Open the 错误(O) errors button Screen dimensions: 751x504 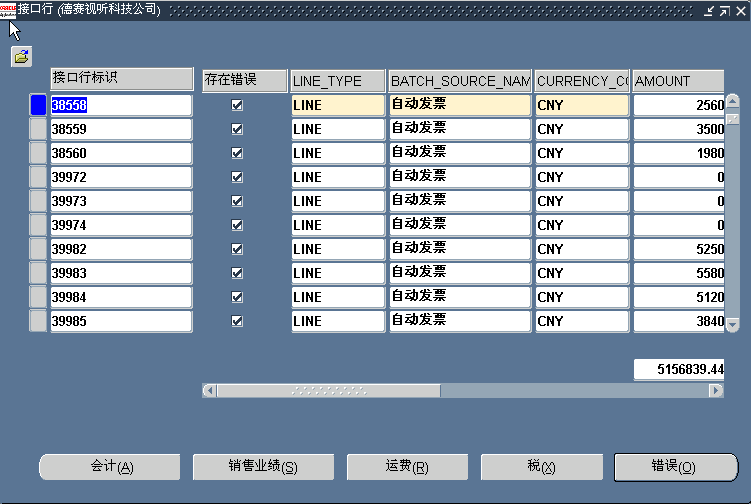(x=675, y=467)
